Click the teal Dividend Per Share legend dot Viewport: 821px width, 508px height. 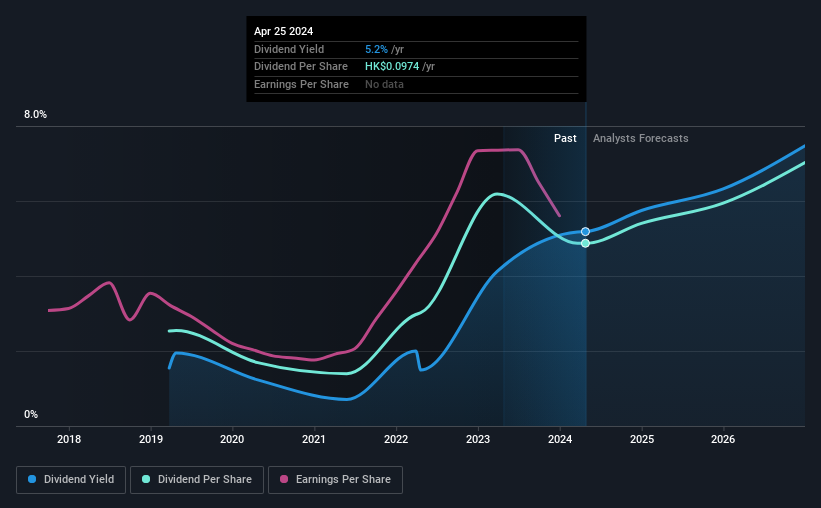pos(146,479)
